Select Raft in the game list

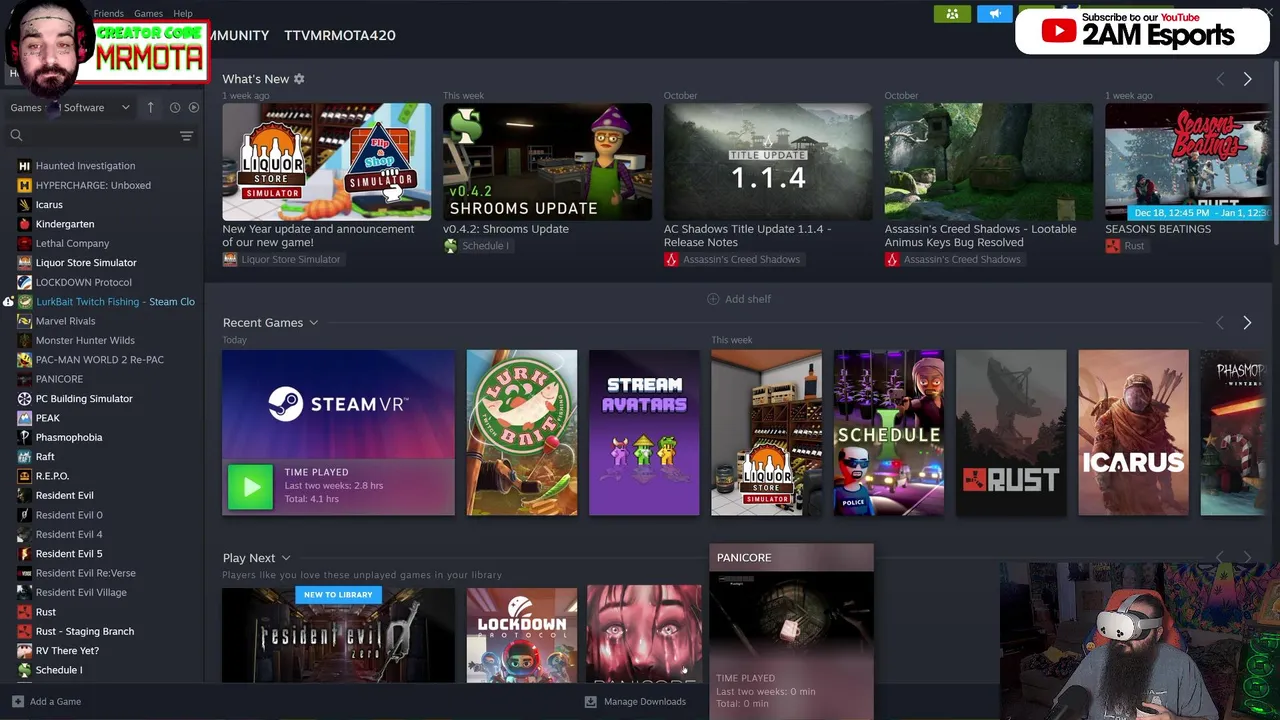[x=45, y=456]
